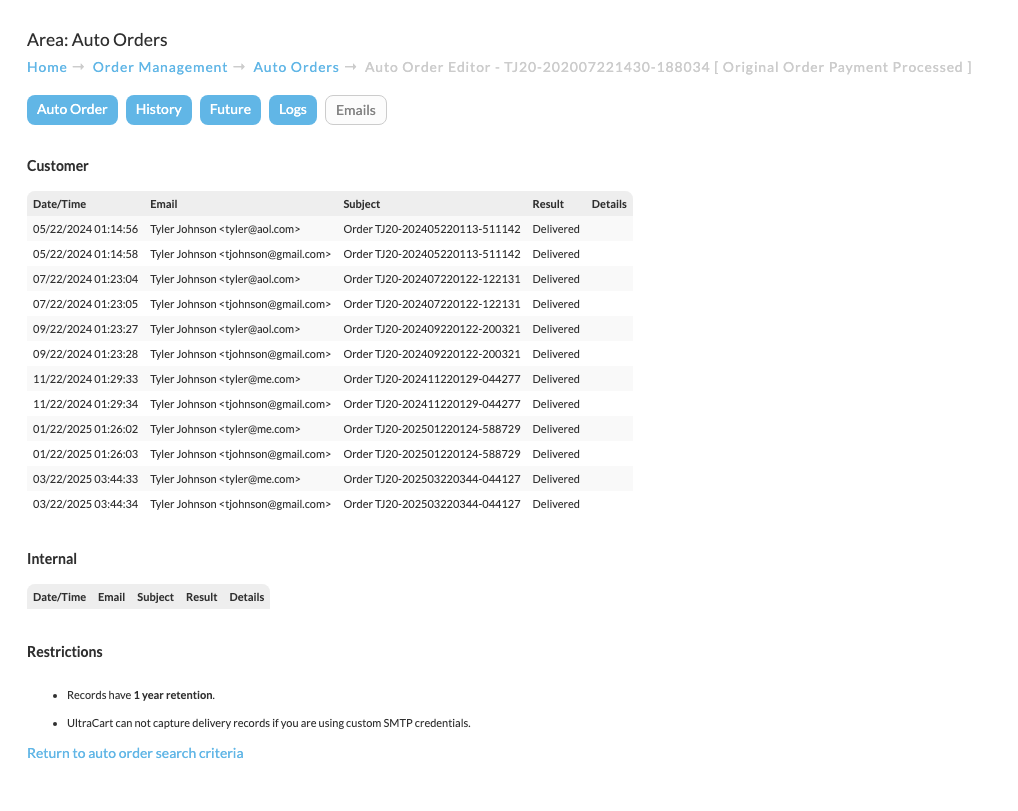Select the 05/22/2024 01:14:56 email row
The height and width of the screenshot is (811, 1018).
[x=330, y=229]
